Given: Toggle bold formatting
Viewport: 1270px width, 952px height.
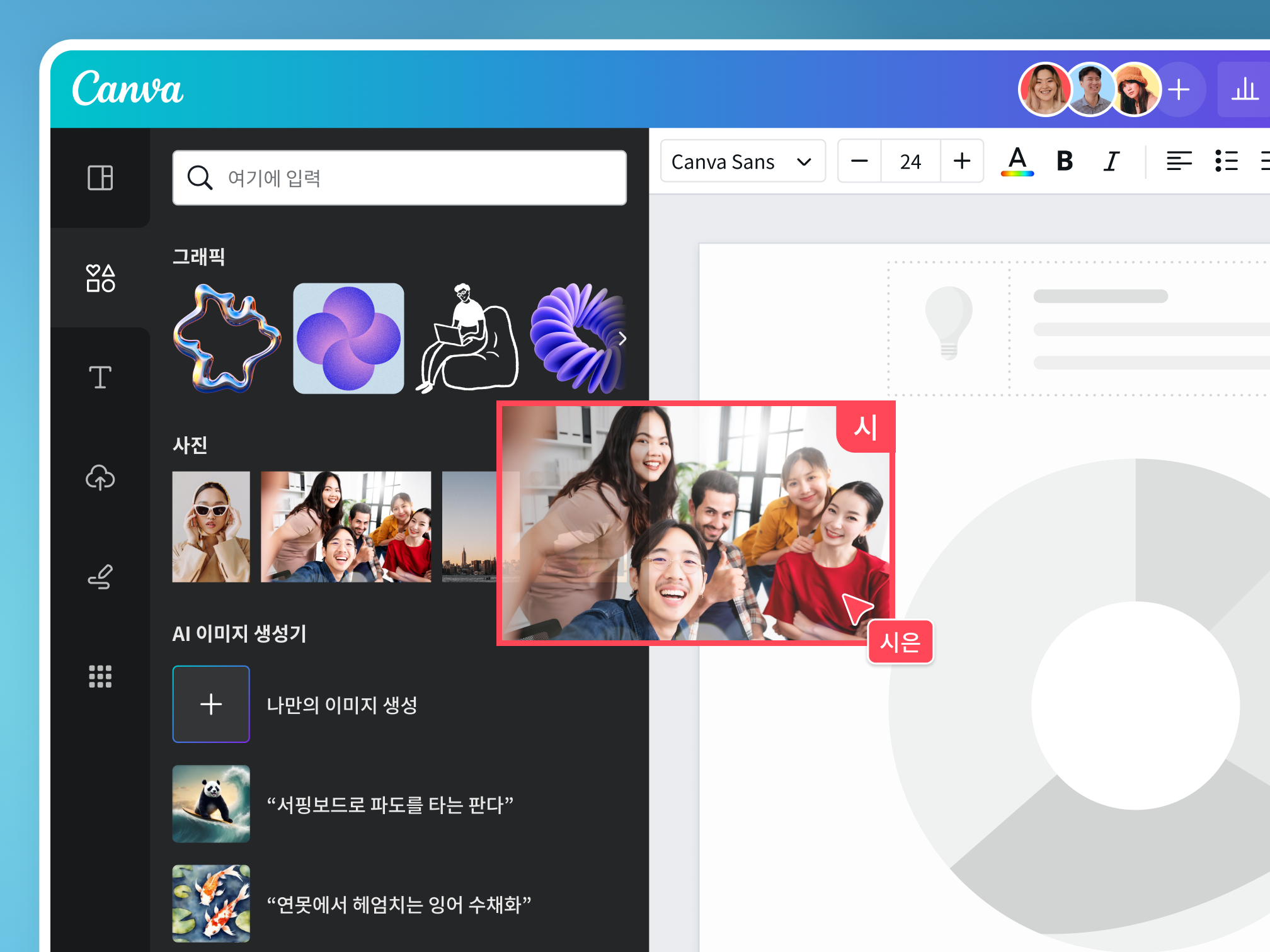Looking at the screenshot, I should (1065, 162).
